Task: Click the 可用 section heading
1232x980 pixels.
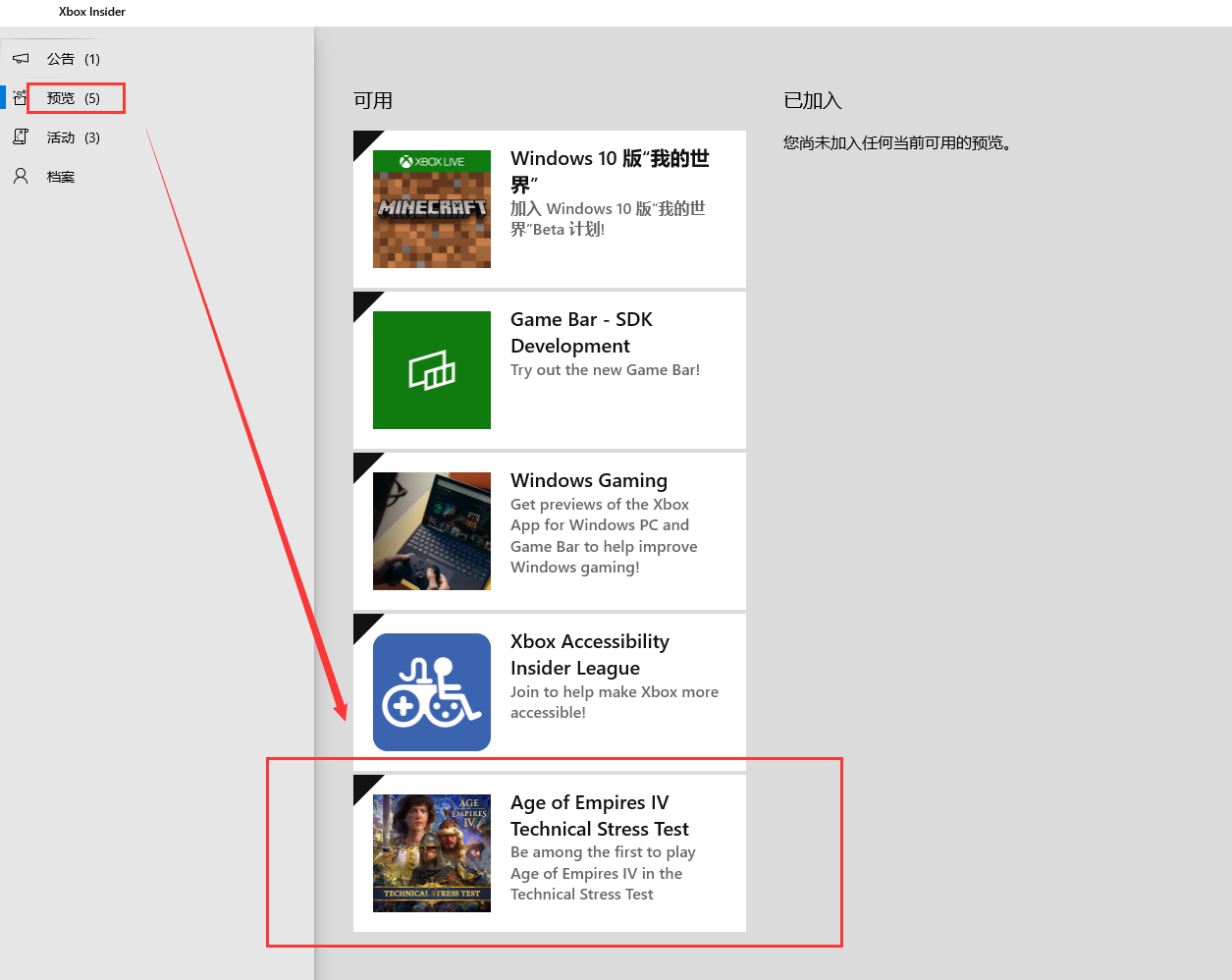Action: click(x=373, y=100)
